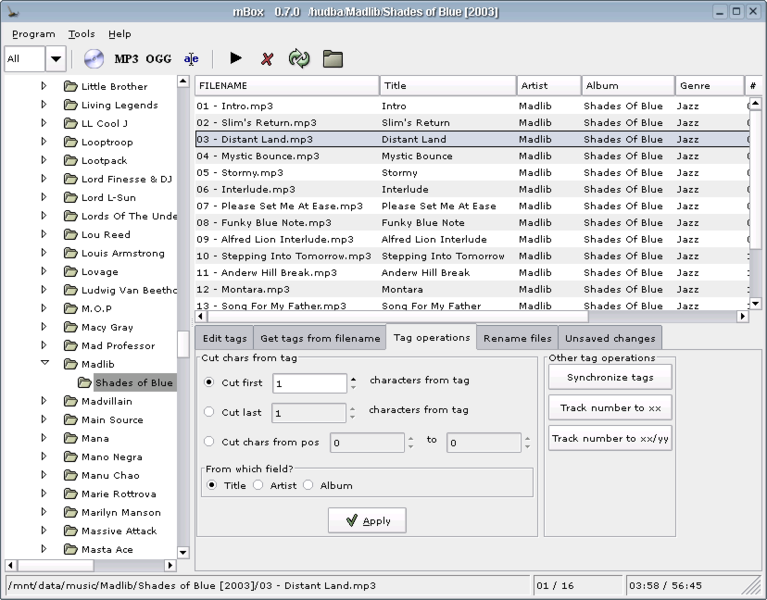Viewport: 767px width, 600px height.
Task: Click the mBox app icon in title bar
Action: (x=12, y=11)
